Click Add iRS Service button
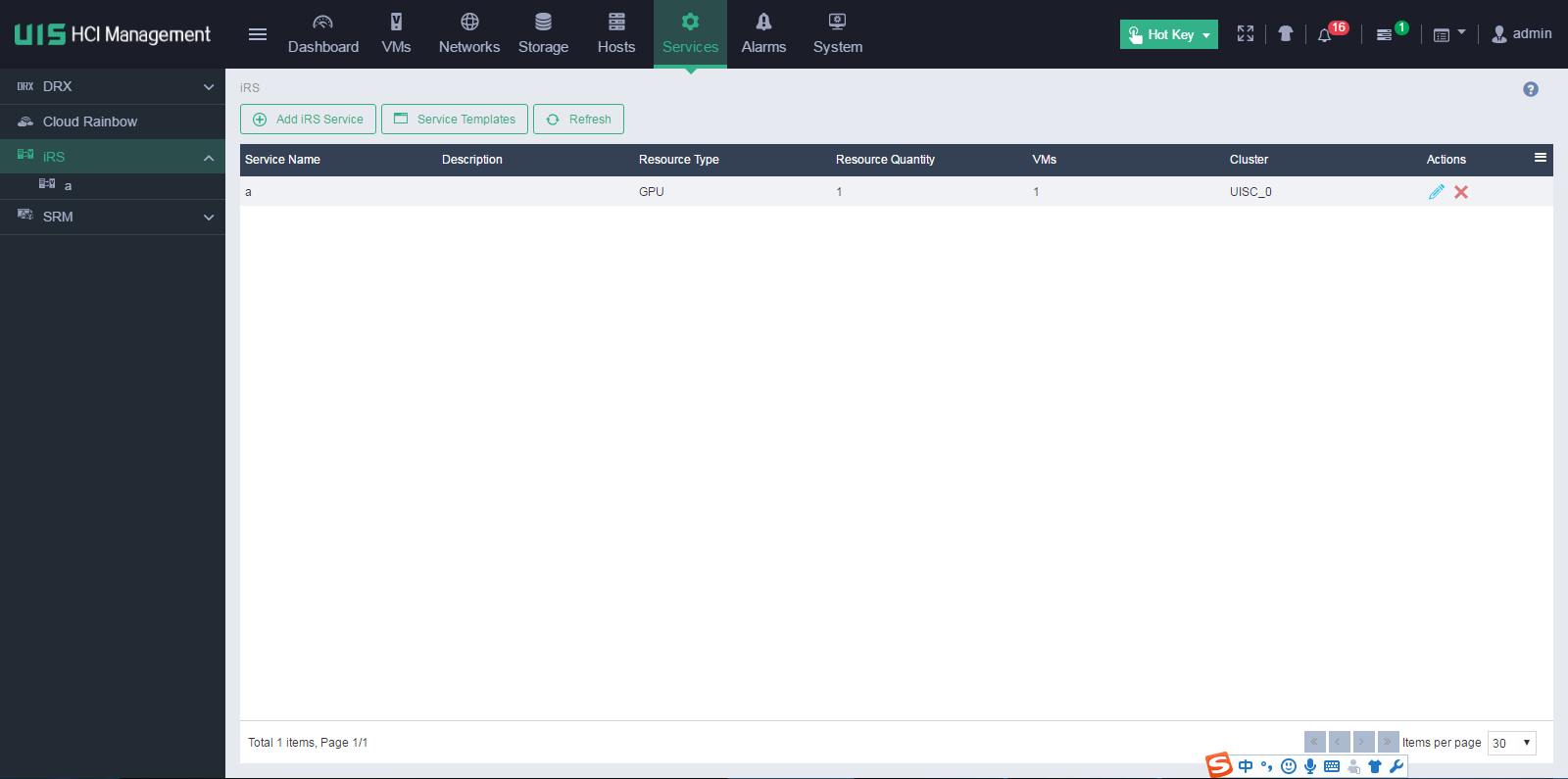1568x779 pixels. coord(308,119)
